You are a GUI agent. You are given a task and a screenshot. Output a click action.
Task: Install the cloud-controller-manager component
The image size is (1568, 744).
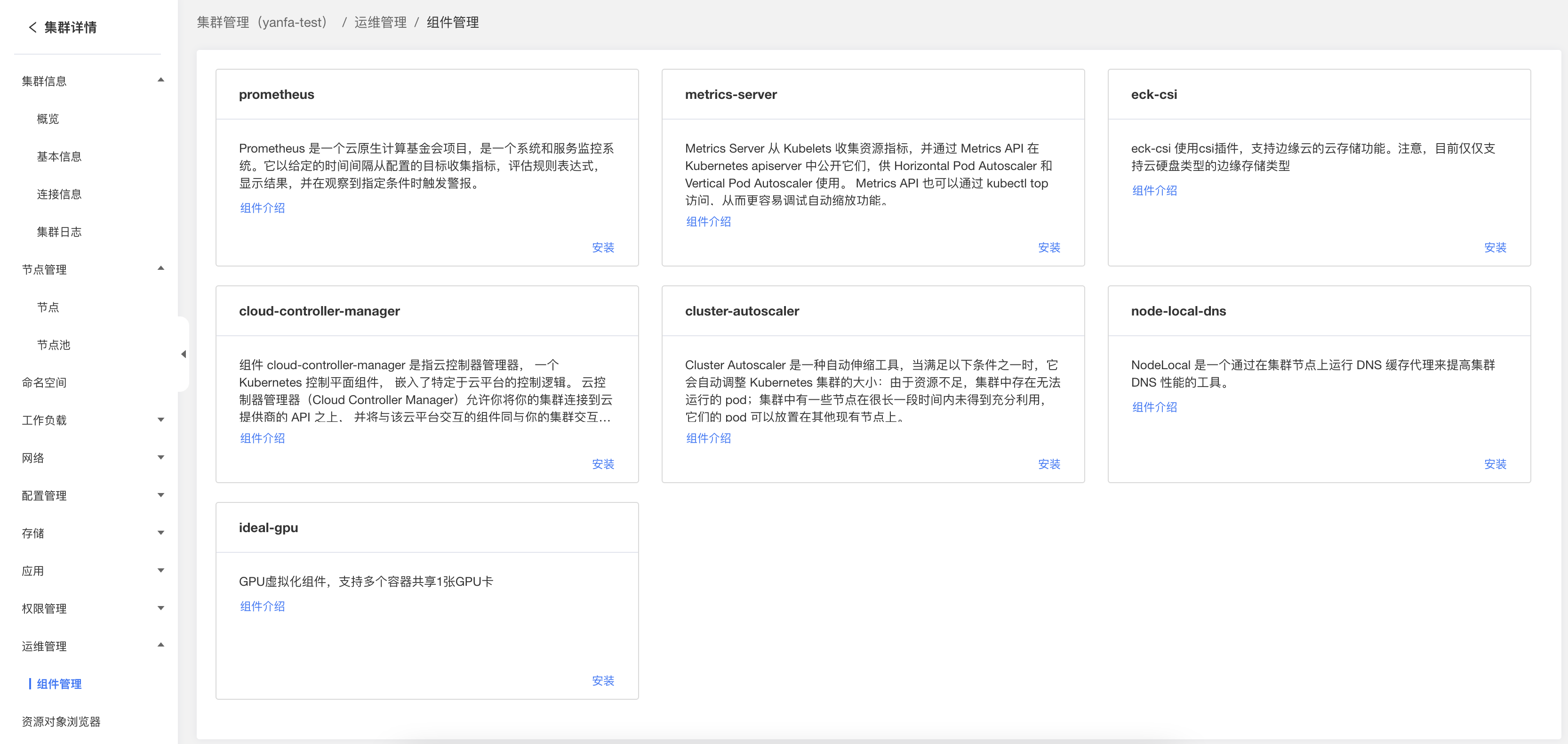603,464
